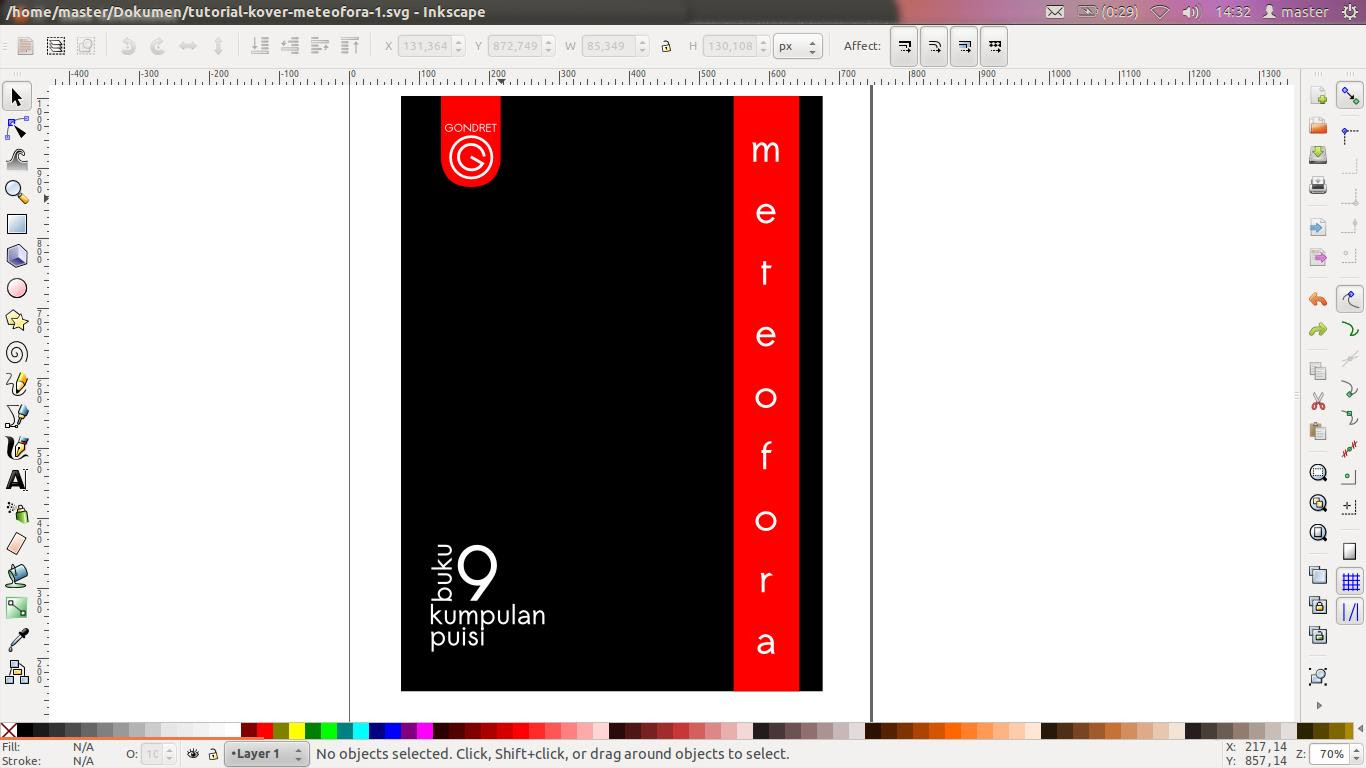This screenshot has height=768, width=1366.
Task: Pick the yellow color swatch
Action: [297, 731]
